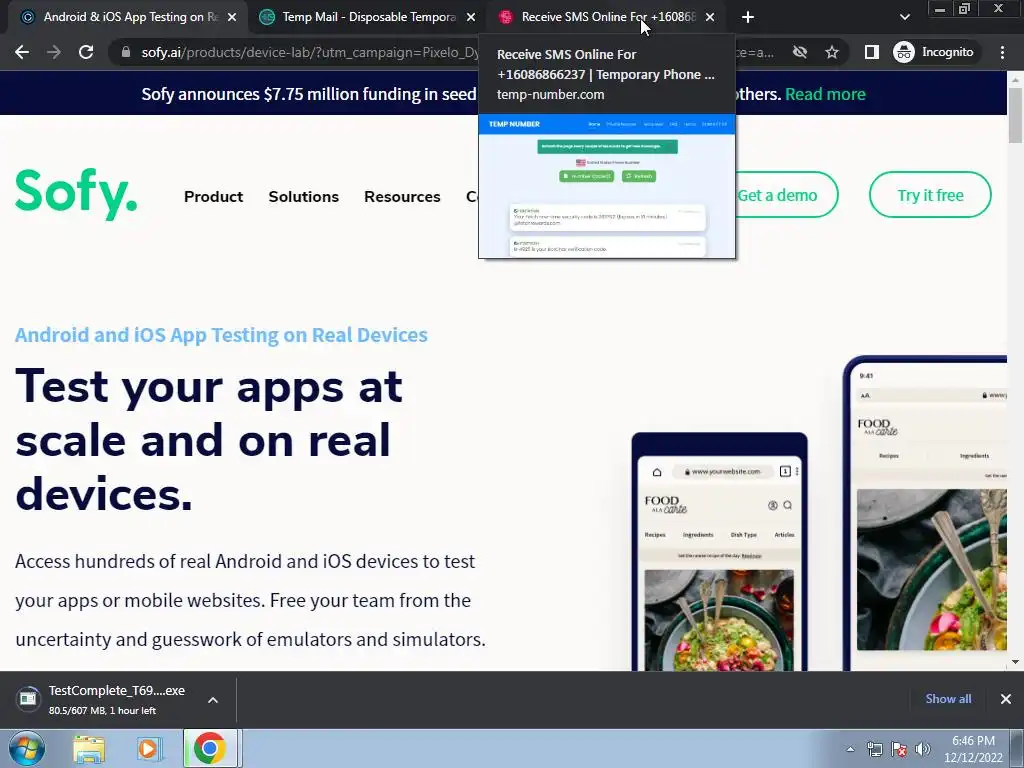The height and width of the screenshot is (768, 1024).
Task: Open the Product navigation menu
Action: click(x=213, y=197)
